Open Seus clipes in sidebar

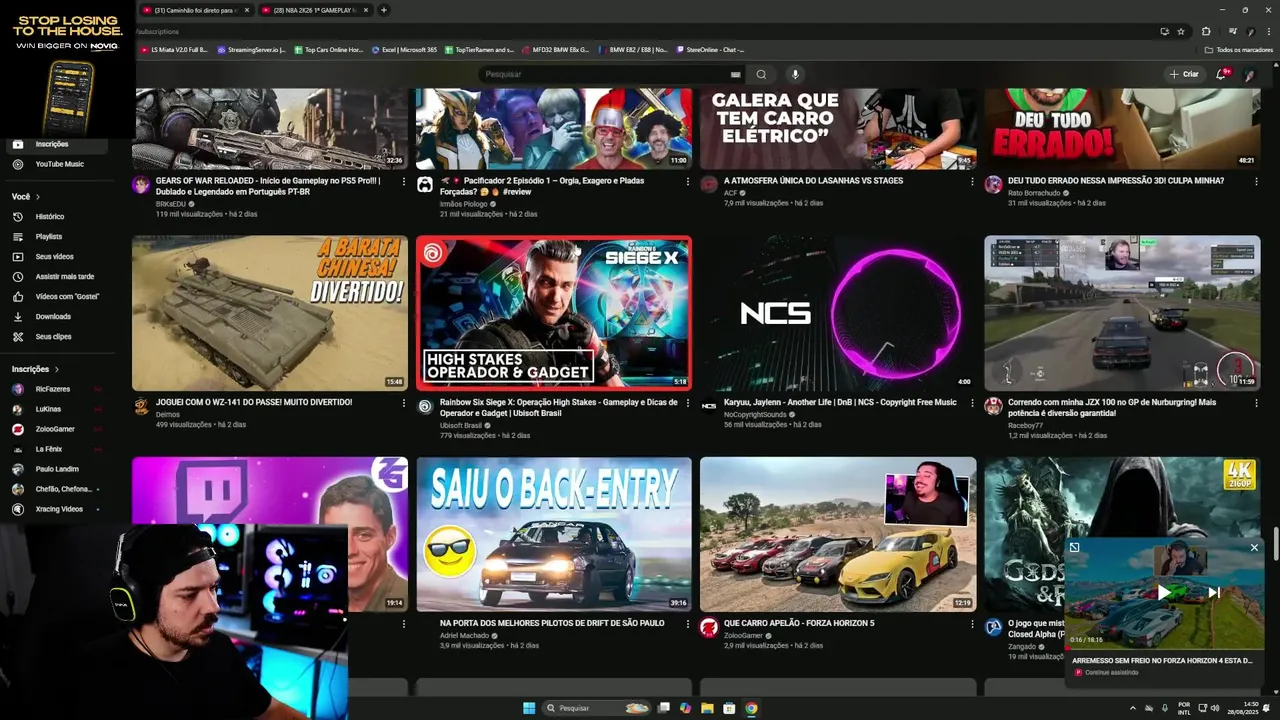[53, 337]
